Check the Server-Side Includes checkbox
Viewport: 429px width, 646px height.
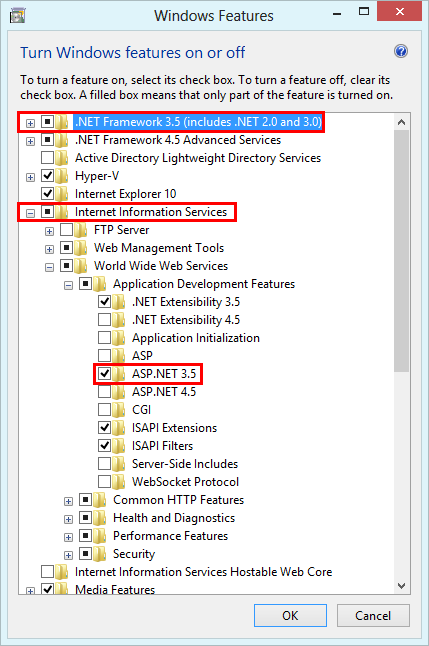(x=105, y=463)
